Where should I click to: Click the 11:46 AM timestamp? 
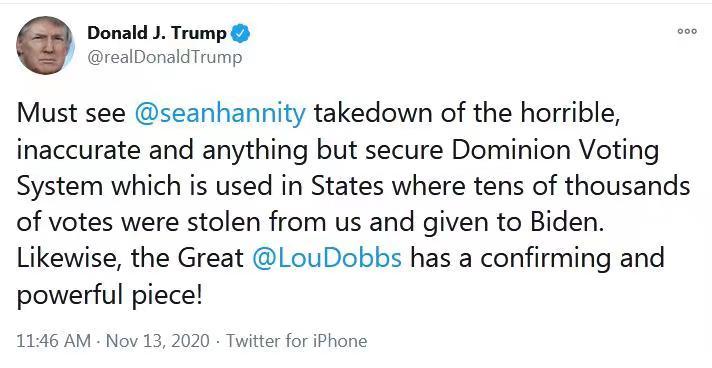pyautogui.click(x=54, y=341)
